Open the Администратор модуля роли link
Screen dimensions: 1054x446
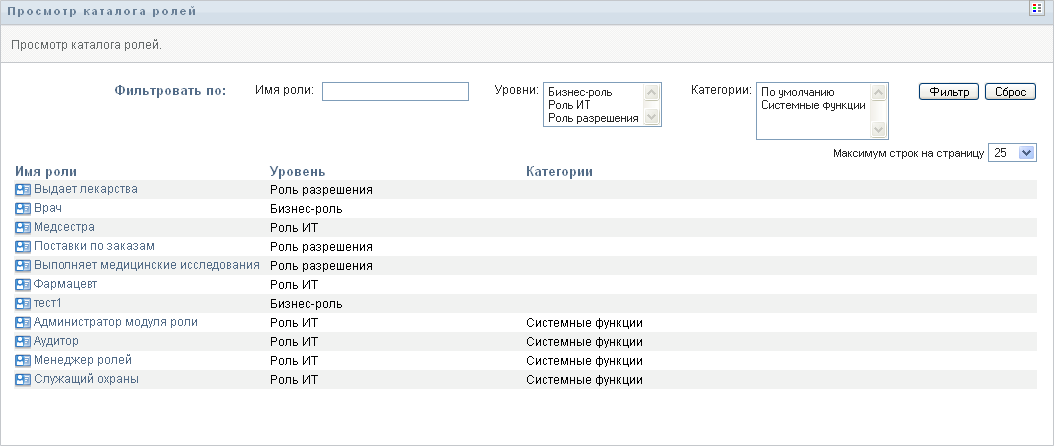coord(116,322)
